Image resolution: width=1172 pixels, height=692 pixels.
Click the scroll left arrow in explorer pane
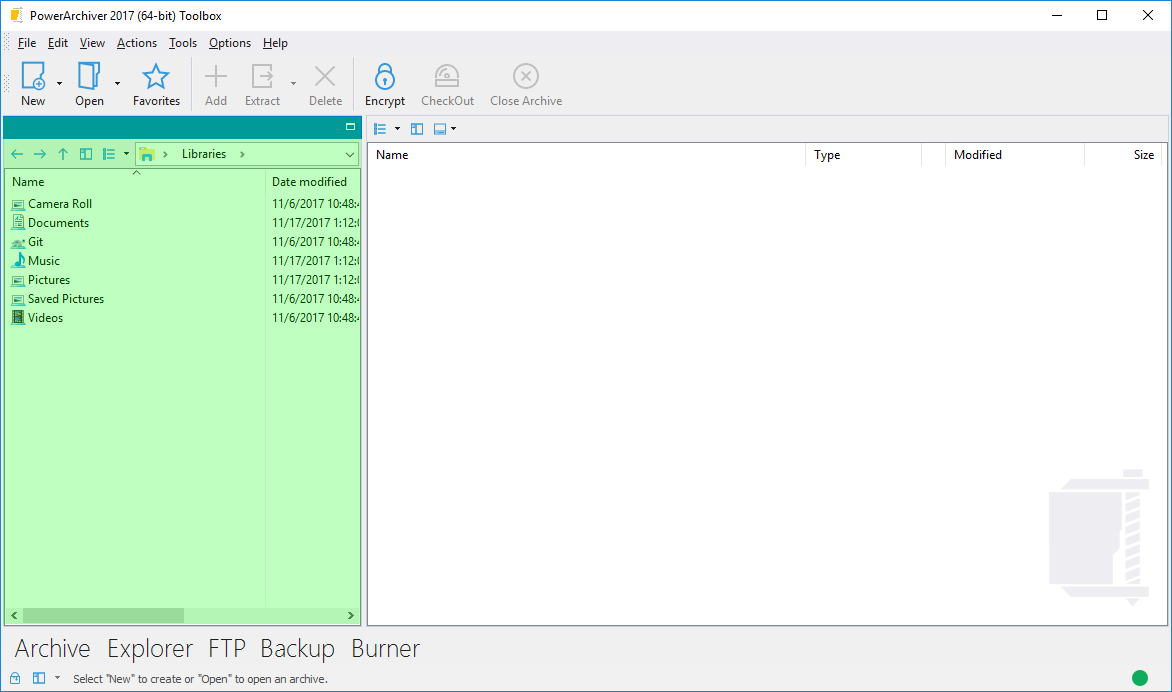[14, 616]
